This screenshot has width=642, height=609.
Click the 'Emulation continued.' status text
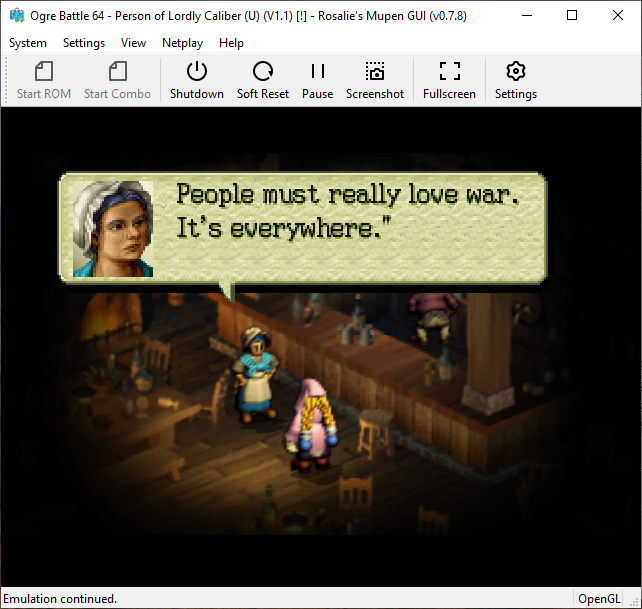(60, 599)
